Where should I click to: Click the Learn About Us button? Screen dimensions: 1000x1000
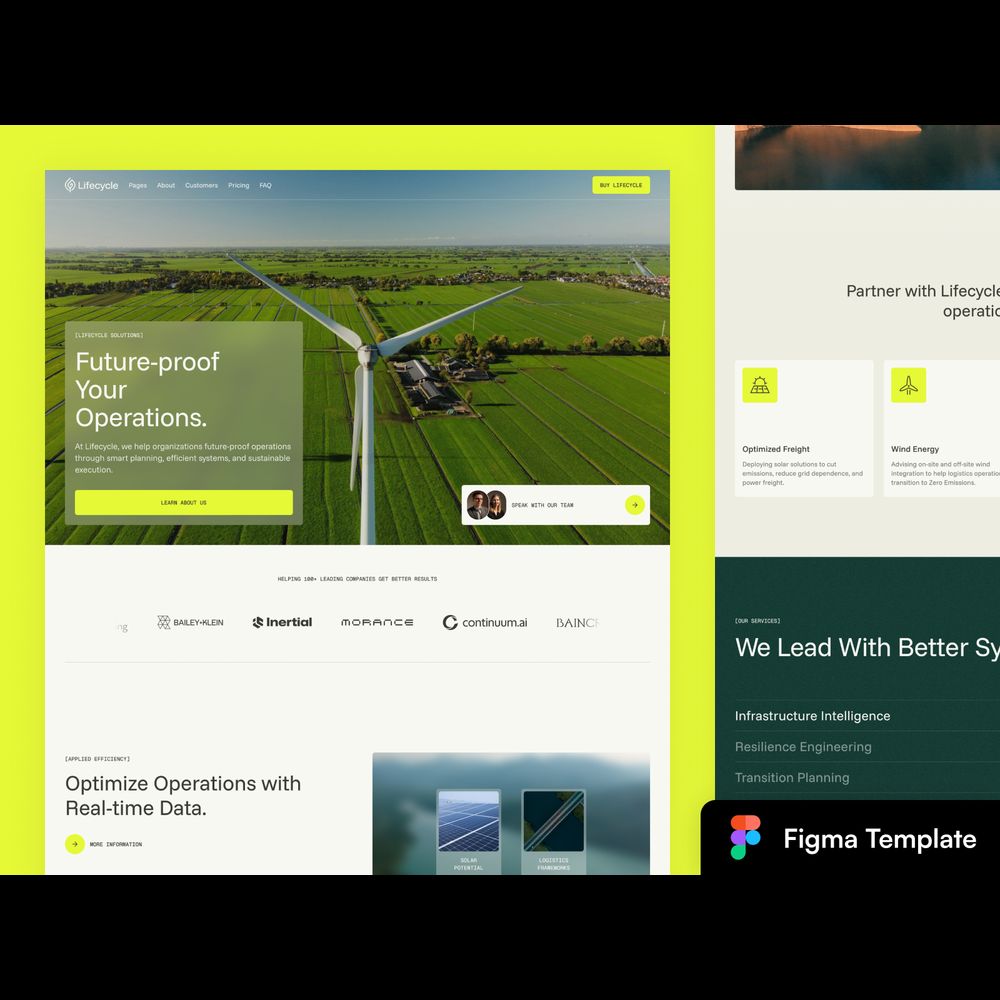(x=184, y=502)
